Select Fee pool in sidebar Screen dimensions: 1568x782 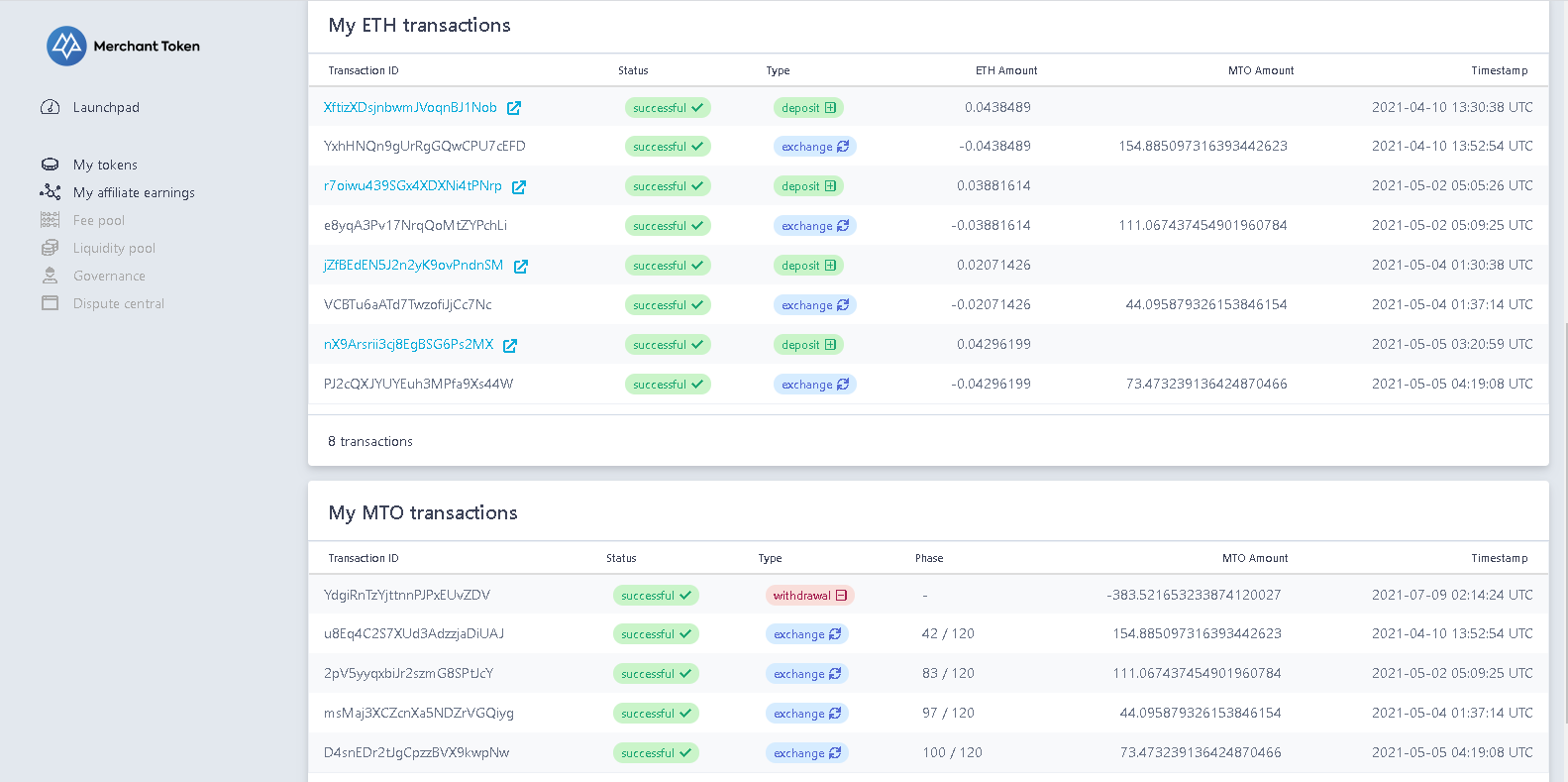pos(99,220)
